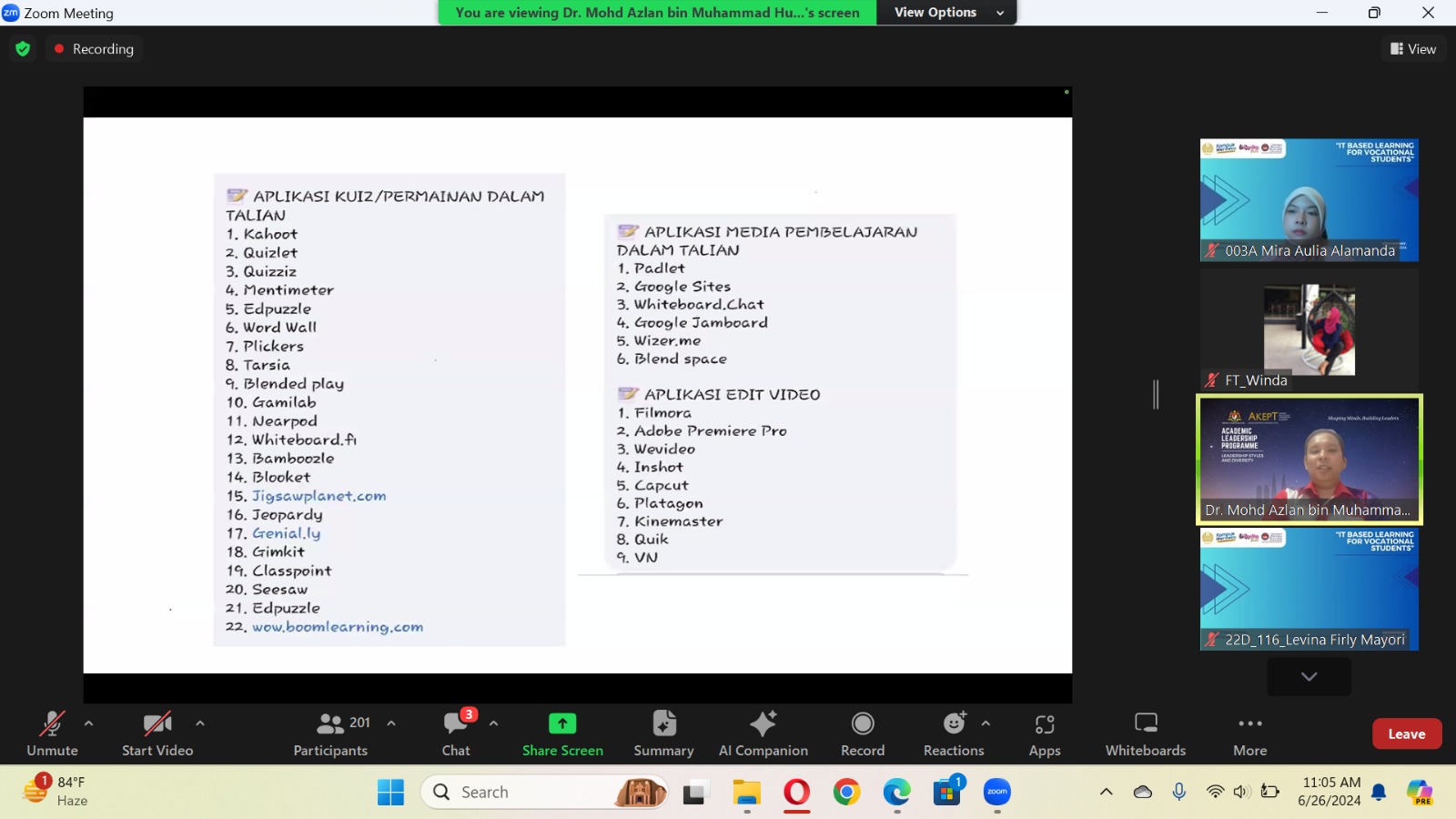Viewport: 1456px width, 819px height.
Task: Open the Reactions picker
Action: [953, 733]
